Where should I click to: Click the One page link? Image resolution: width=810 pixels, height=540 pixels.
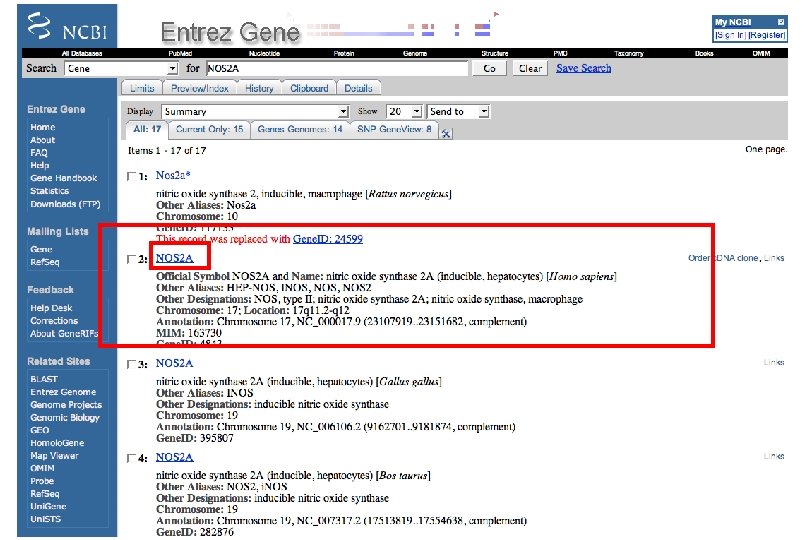(766, 149)
